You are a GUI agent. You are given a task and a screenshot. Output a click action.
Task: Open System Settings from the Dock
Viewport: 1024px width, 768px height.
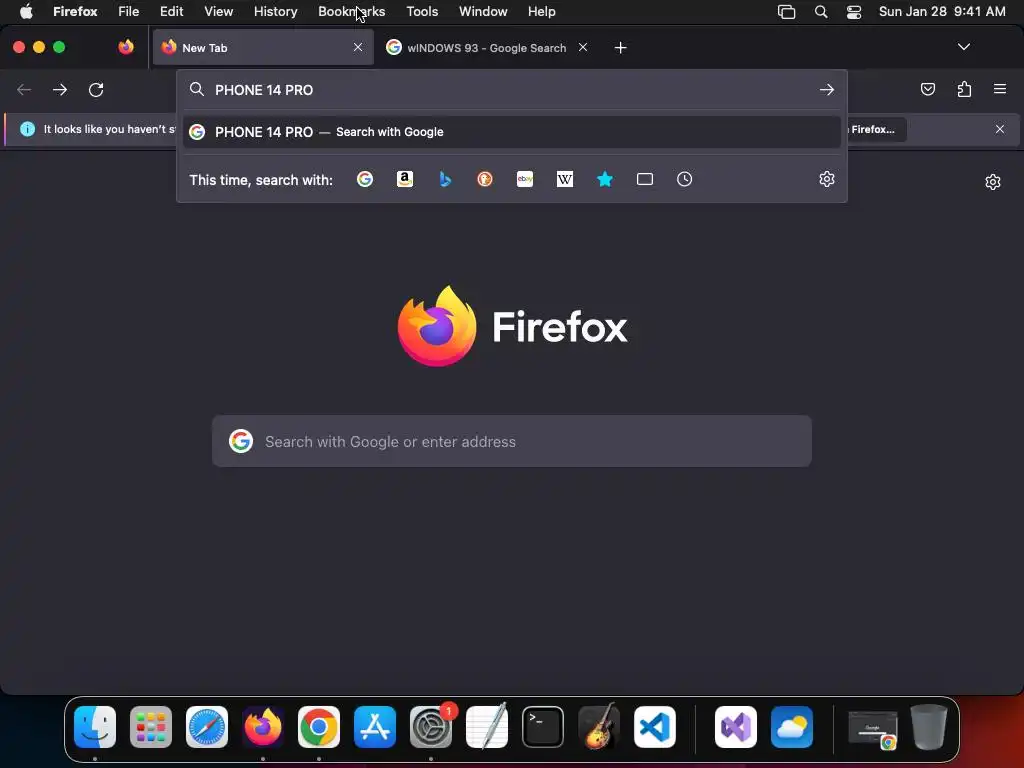tap(431, 727)
